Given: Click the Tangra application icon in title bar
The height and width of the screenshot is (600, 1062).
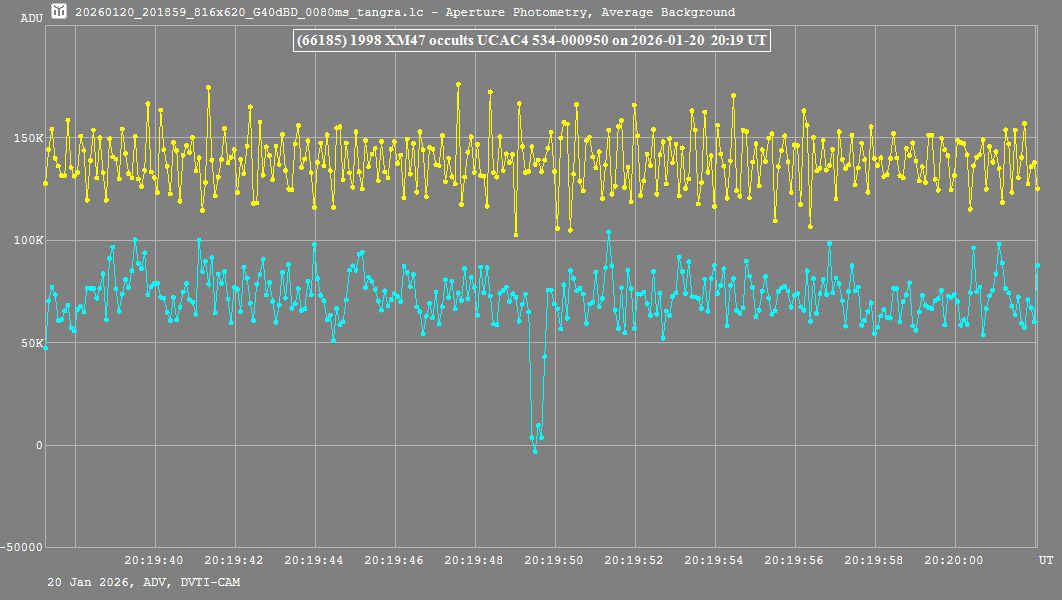Looking at the screenshot, I should point(61,12).
